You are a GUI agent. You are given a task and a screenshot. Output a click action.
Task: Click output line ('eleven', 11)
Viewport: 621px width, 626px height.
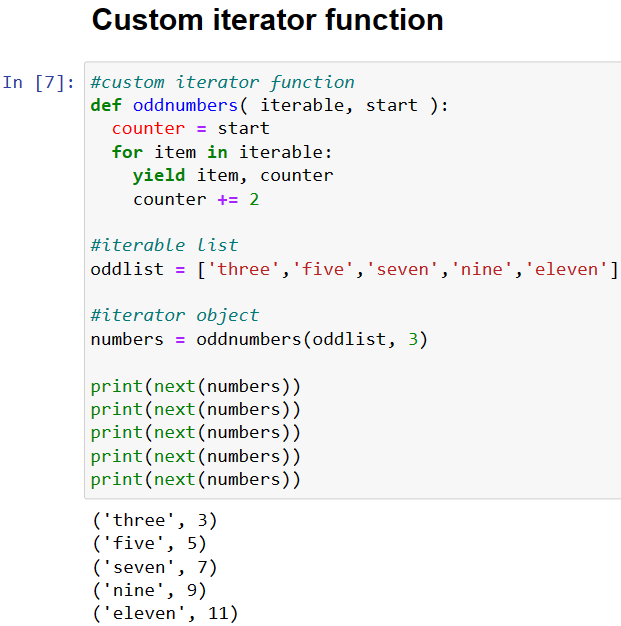pos(165,613)
